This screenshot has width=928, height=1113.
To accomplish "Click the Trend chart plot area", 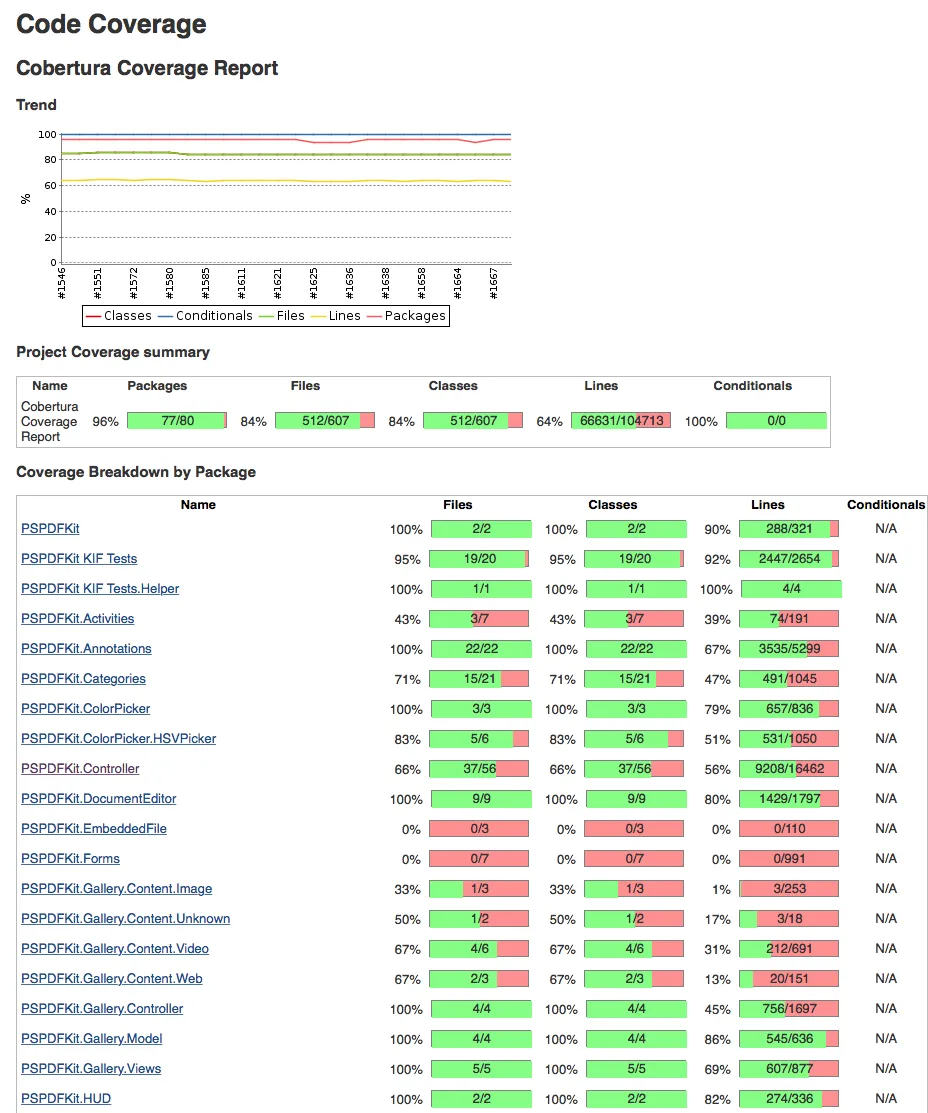I will pyautogui.click(x=280, y=195).
